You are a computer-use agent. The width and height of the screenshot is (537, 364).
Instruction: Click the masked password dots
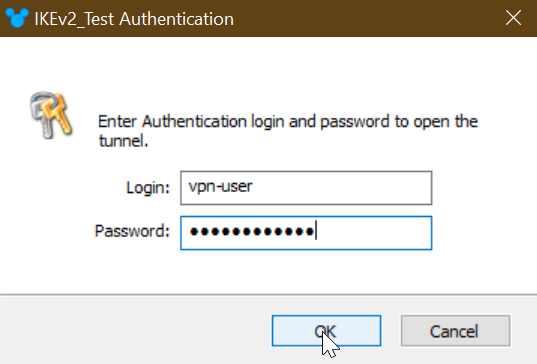click(x=252, y=232)
